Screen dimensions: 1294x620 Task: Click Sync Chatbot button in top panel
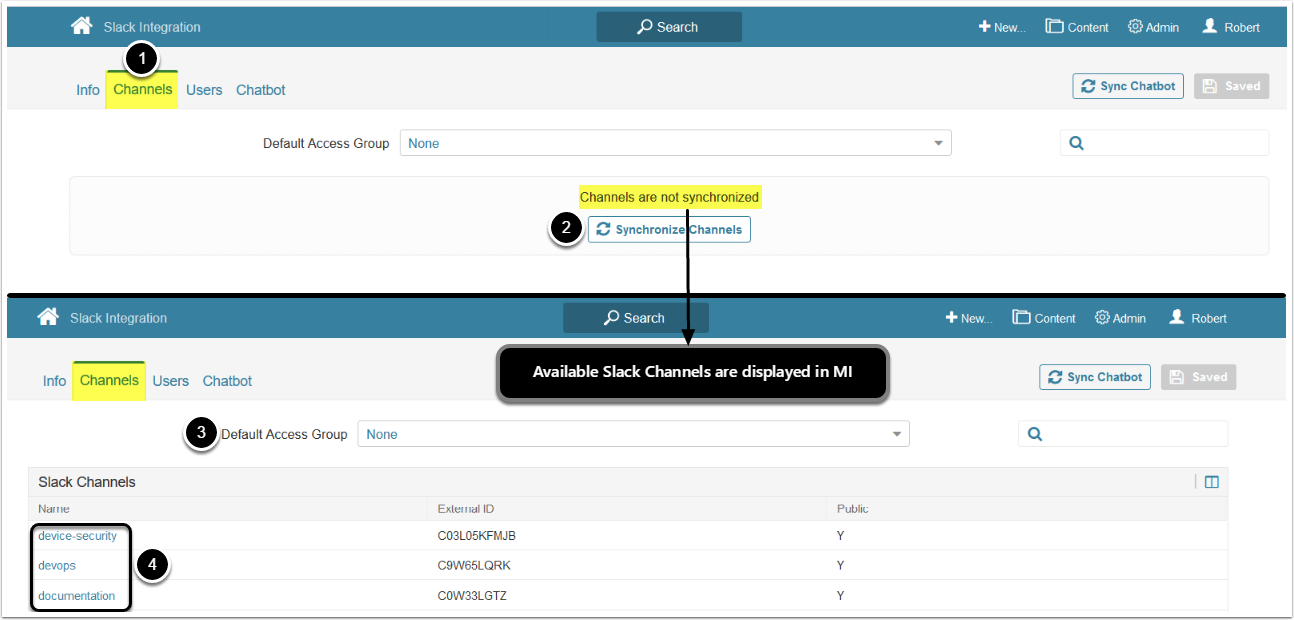point(1128,86)
